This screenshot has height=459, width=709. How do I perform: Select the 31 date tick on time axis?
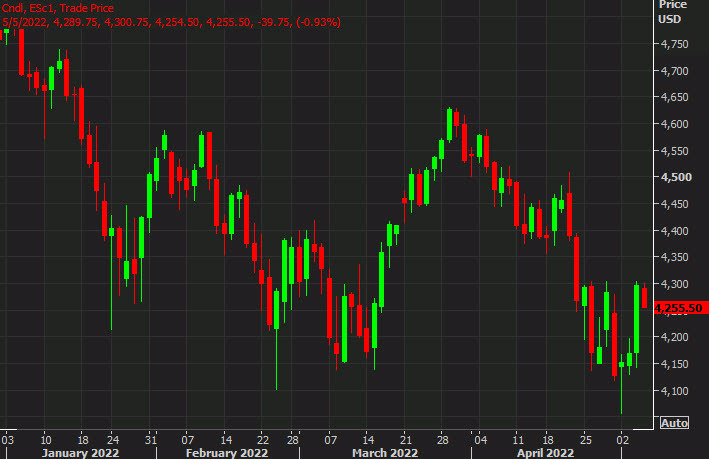point(151,438)
